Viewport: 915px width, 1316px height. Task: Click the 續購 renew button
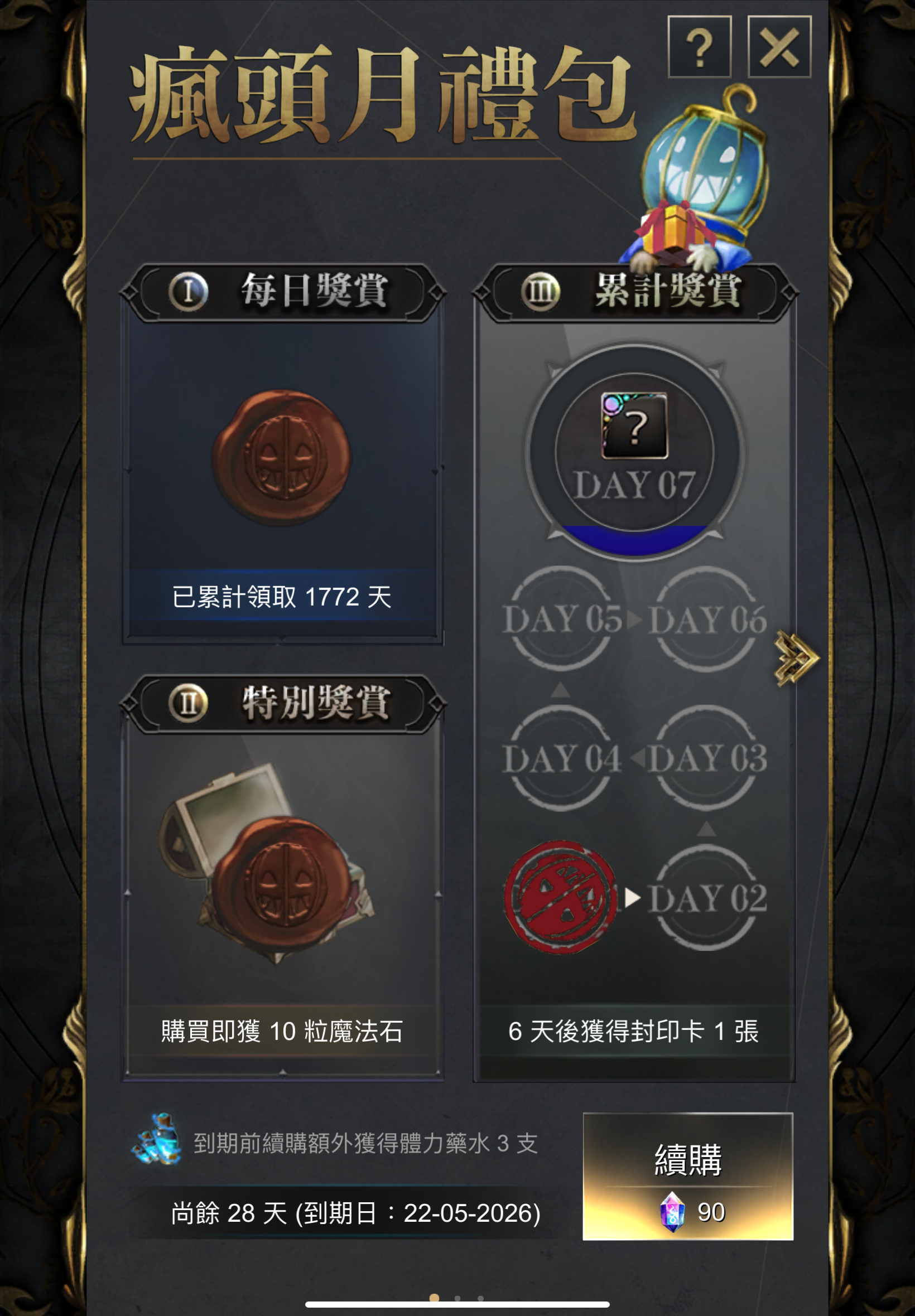pos(688,1177)
